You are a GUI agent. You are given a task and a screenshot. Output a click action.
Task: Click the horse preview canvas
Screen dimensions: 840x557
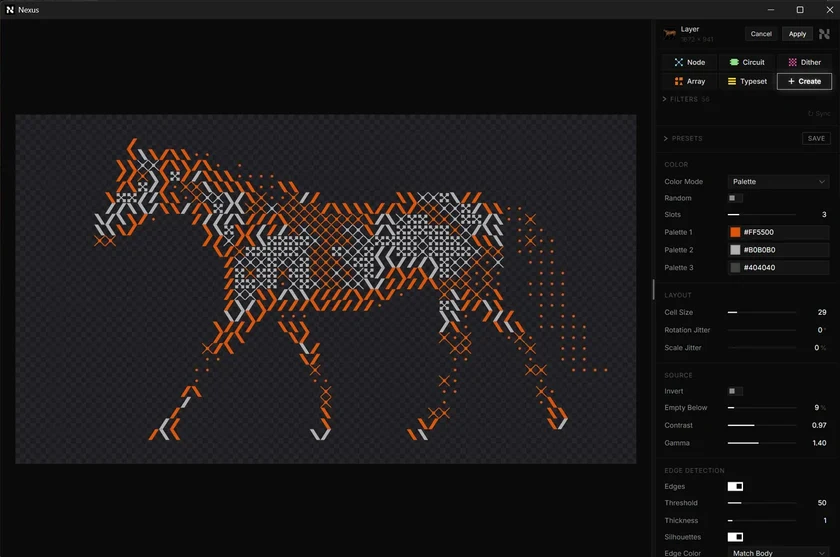coord(326,289)
